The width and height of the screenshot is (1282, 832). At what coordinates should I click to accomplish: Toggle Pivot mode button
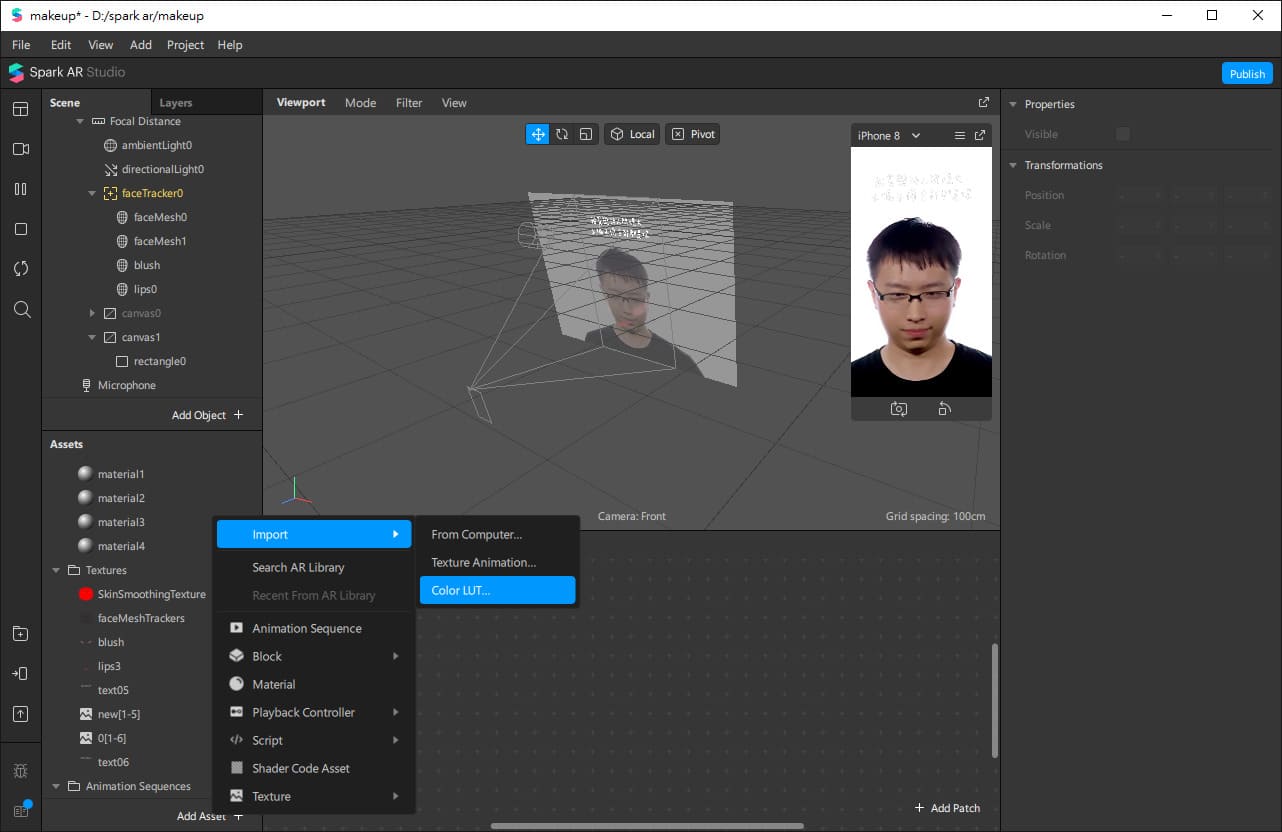click(x=693, y=134)
